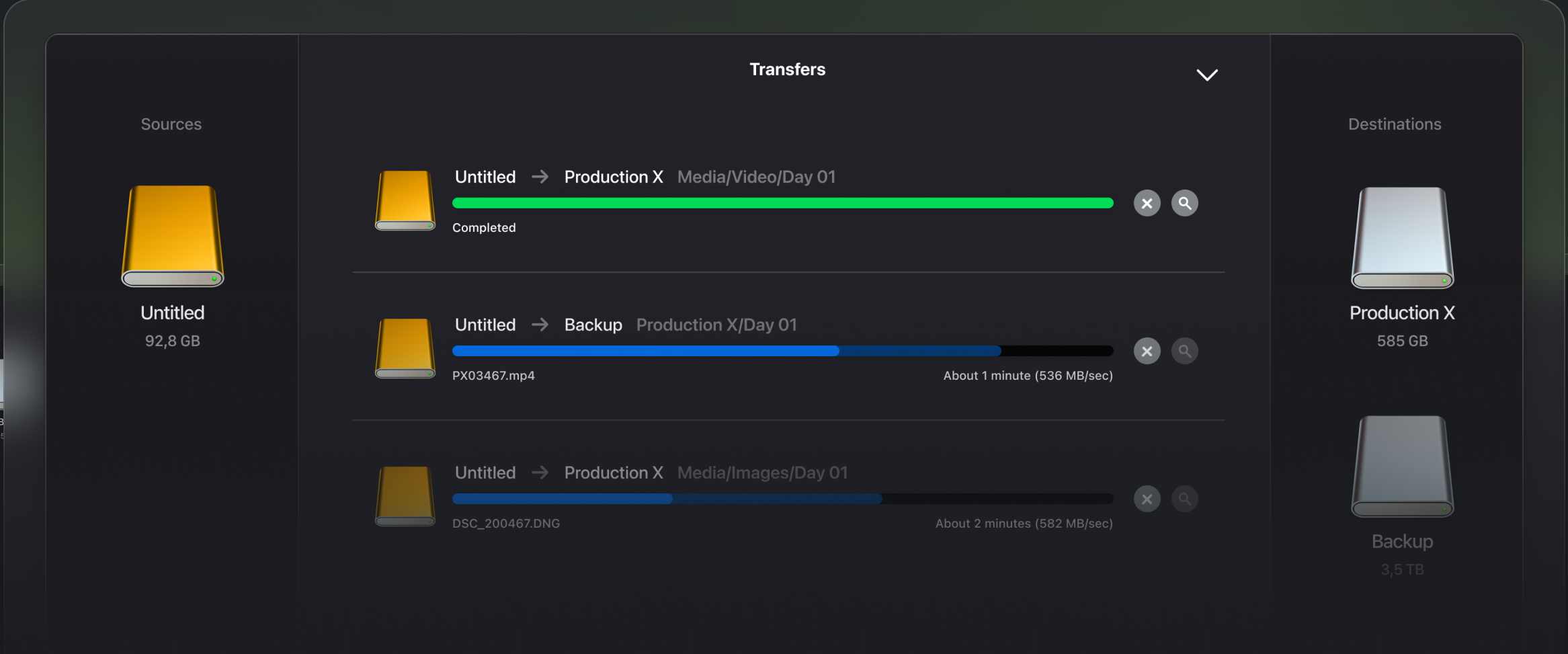The image size is (1568, 654).
Task: Cancel the Media/Images/Day 01 transfer
Action: (1147, 499)
